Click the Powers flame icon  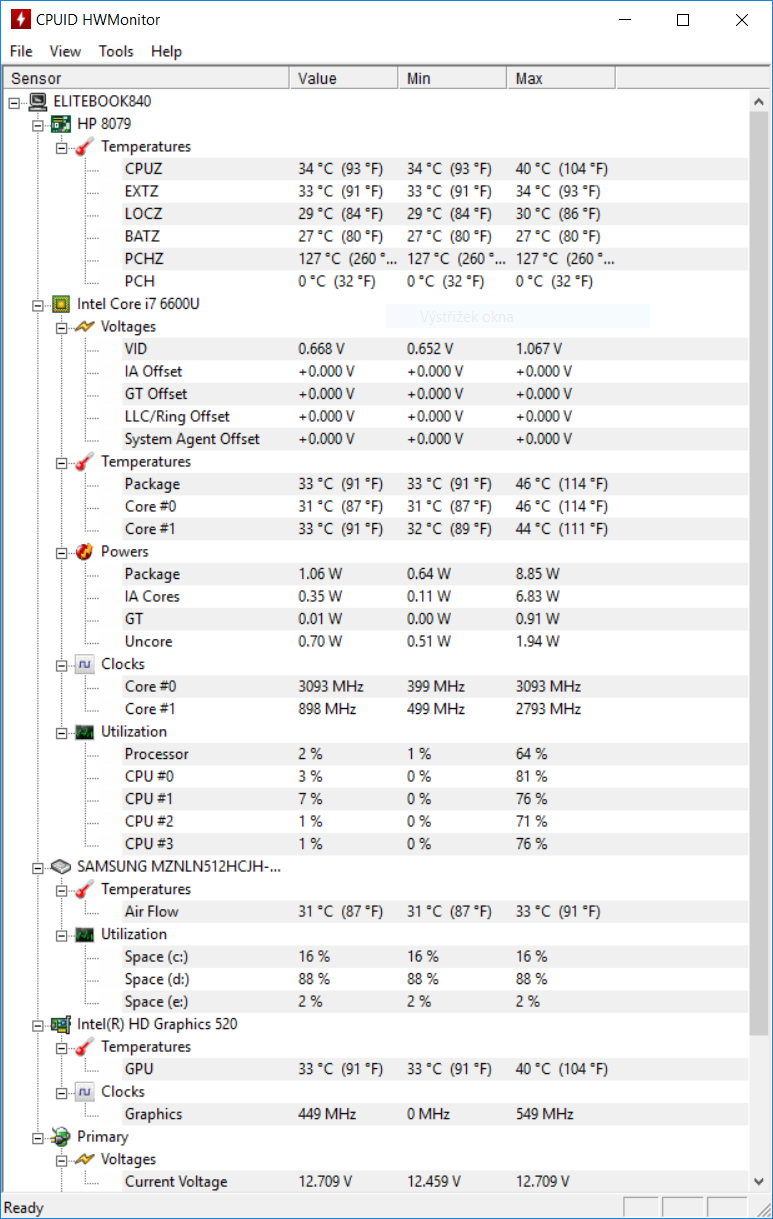(85, 551)
